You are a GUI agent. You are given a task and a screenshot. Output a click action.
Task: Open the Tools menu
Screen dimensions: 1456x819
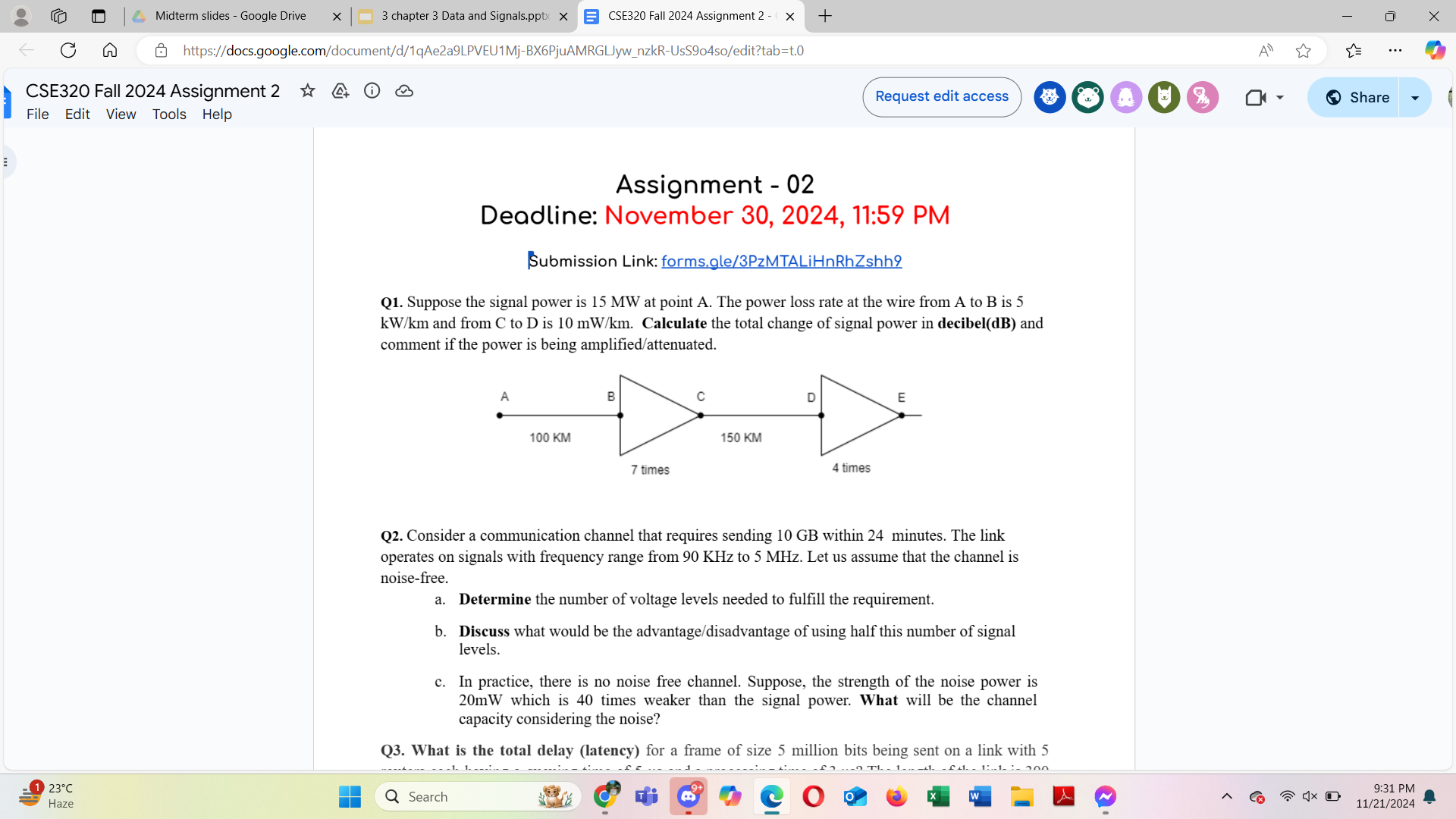tap(169, 114)
